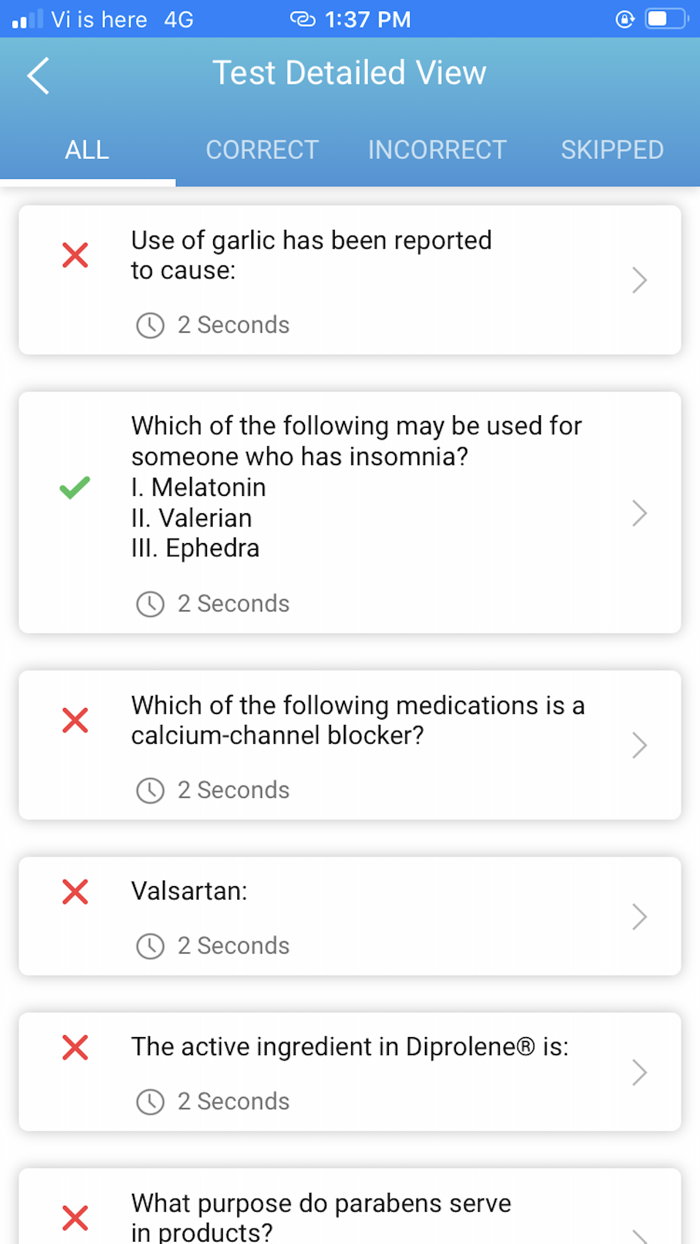Click the clock icon on the garlic question card
Viewport: 700px width, 1244px height.
[x=150, y=324]
